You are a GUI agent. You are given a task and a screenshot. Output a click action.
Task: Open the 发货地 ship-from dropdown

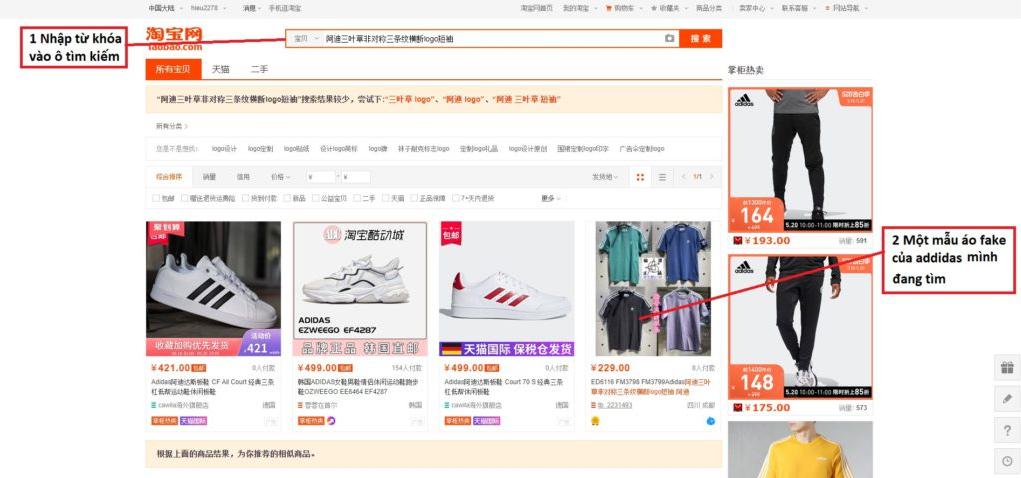[605, 177]
